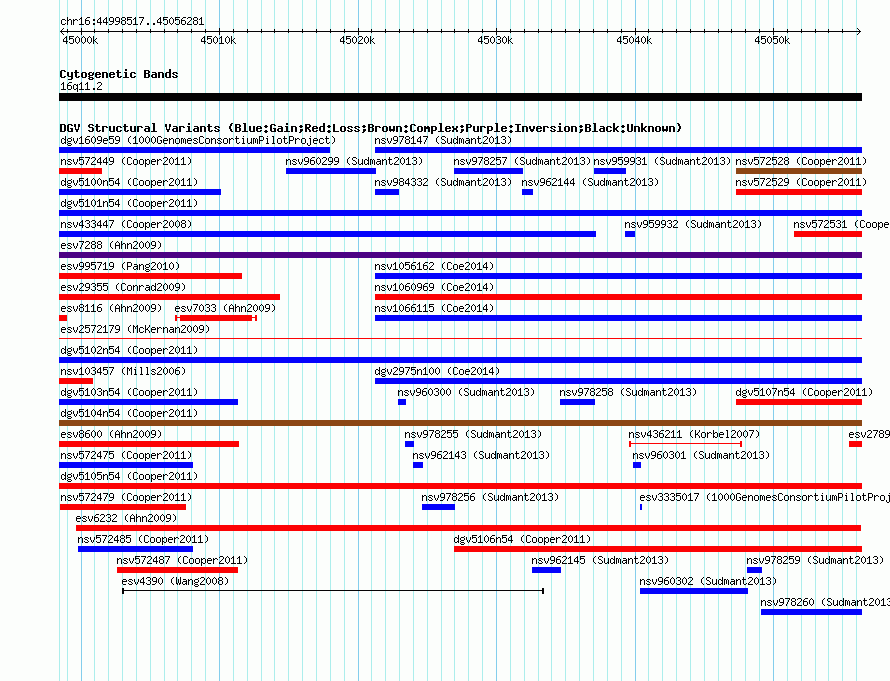The width and height of the screenshot is (890, 681).
Task: Click the nsv978258 Sudmant2013 label
Action: click(628, 392)
